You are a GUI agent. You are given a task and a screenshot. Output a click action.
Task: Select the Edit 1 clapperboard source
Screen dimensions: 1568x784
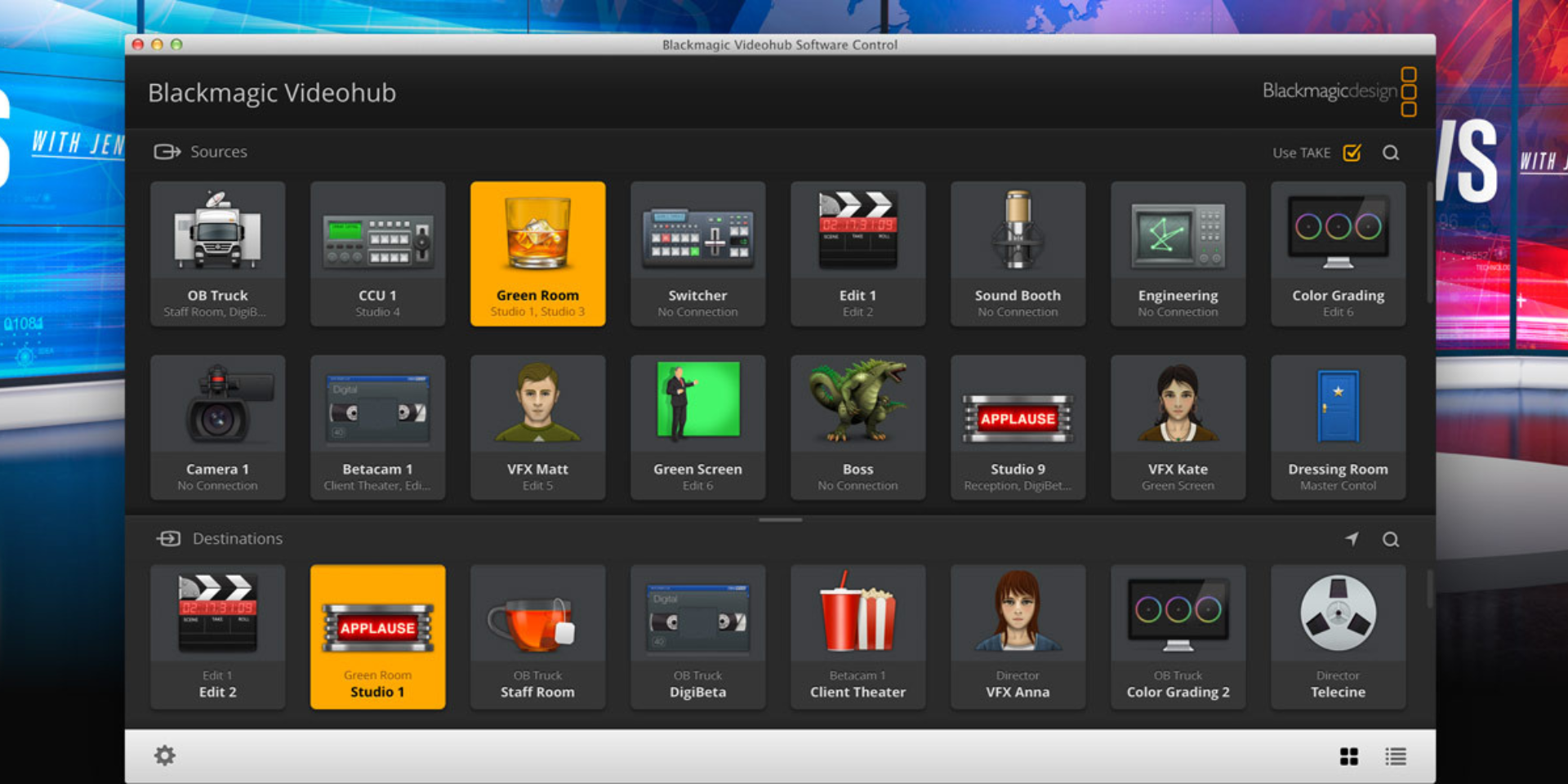pyautogui.click(x=857, y=254)
